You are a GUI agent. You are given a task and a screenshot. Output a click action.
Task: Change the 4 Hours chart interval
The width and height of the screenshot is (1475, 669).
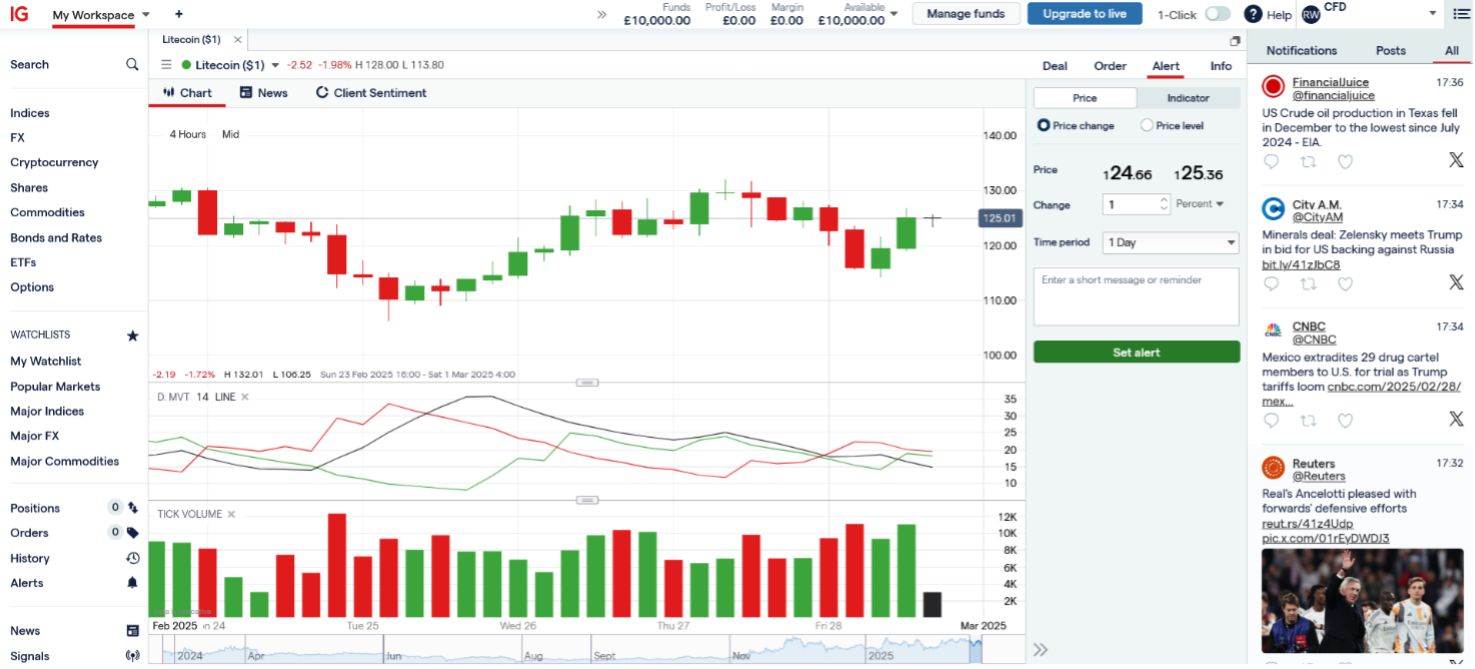pos(188,134)
